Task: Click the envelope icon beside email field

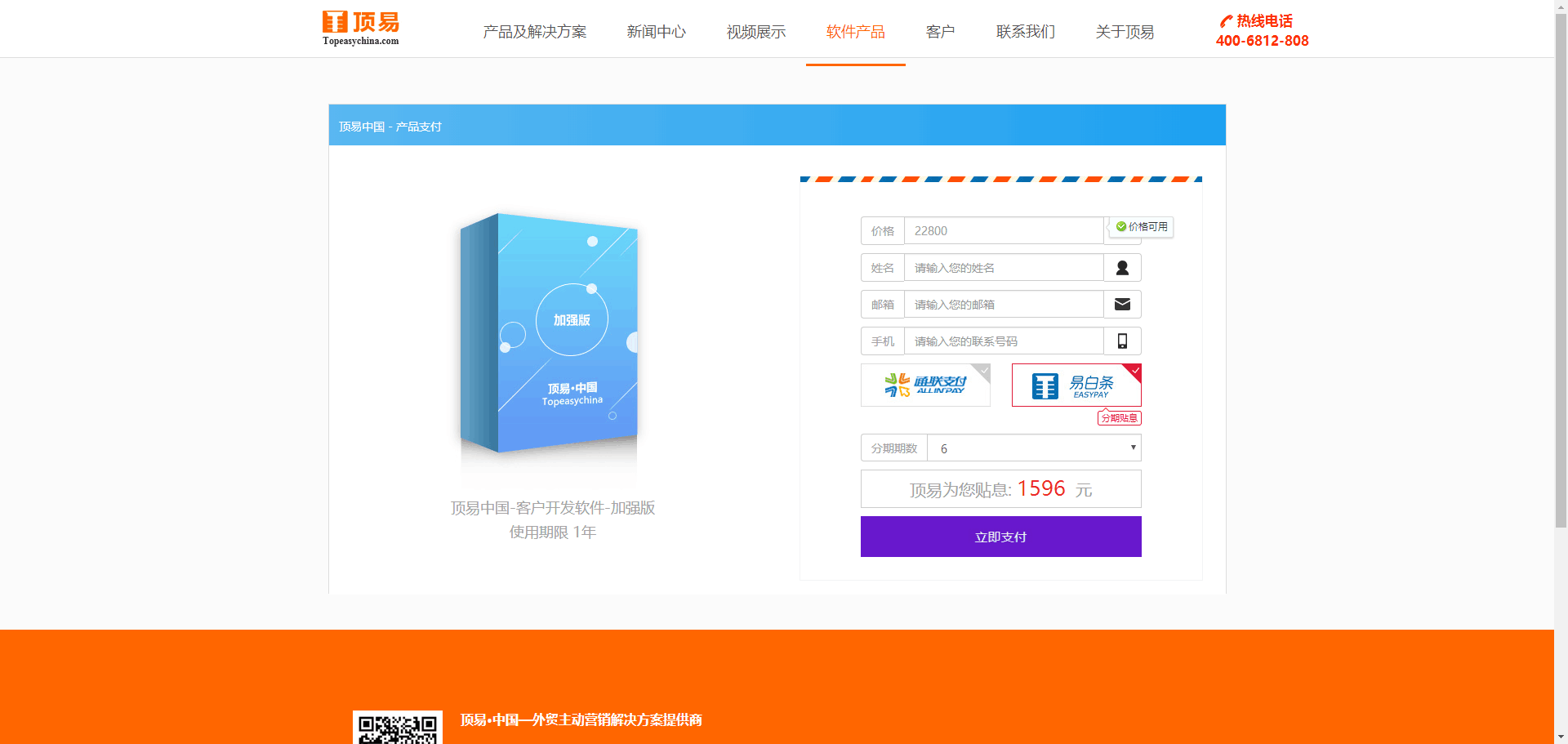Action: 1122,305
